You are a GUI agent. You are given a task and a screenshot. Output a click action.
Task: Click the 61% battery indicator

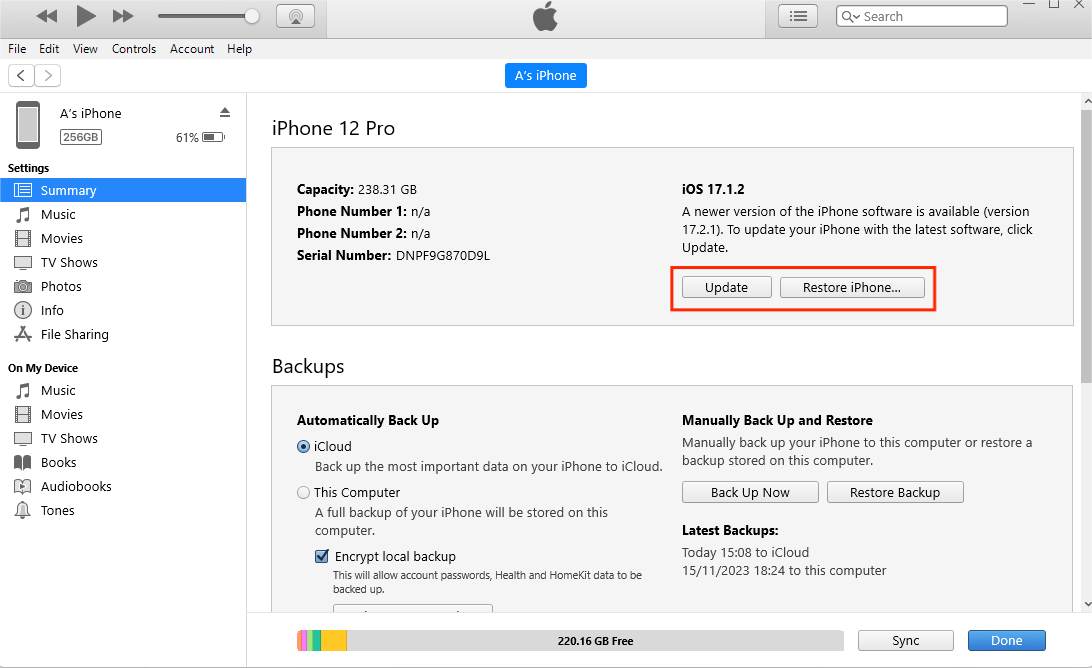point(200,137)
